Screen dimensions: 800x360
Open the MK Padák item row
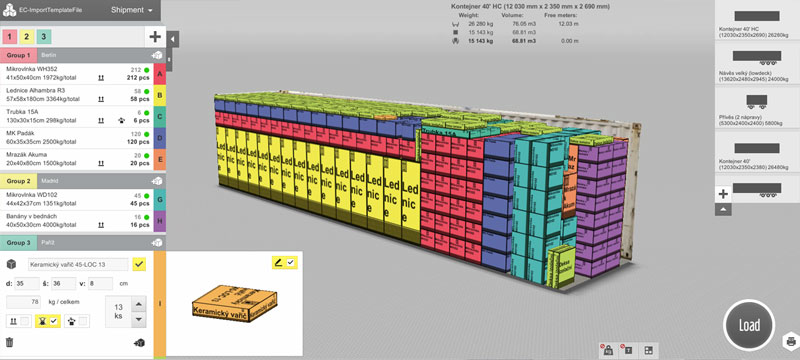click(x=77, y=138)
